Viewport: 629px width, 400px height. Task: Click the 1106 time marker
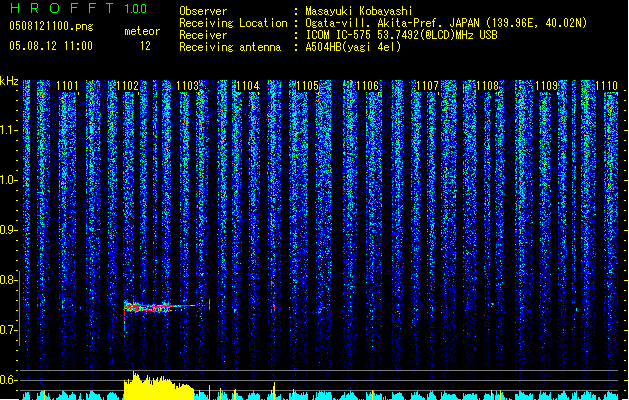pos(367,86)
